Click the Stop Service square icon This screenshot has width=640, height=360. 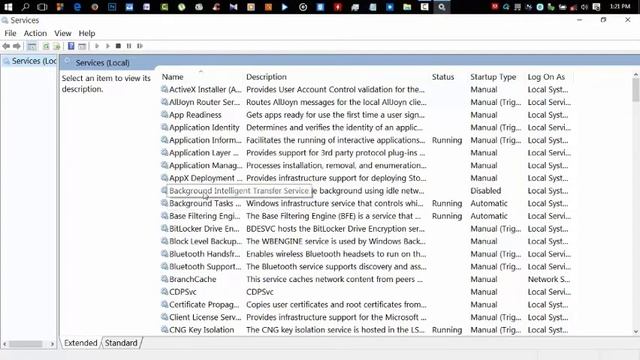point(118,46)
